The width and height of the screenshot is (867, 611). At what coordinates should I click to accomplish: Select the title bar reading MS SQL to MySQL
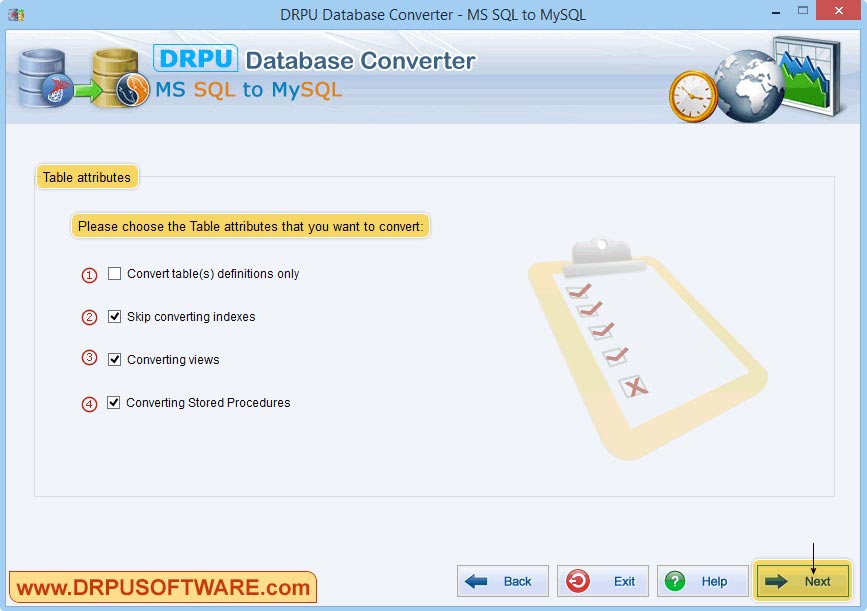433,10
